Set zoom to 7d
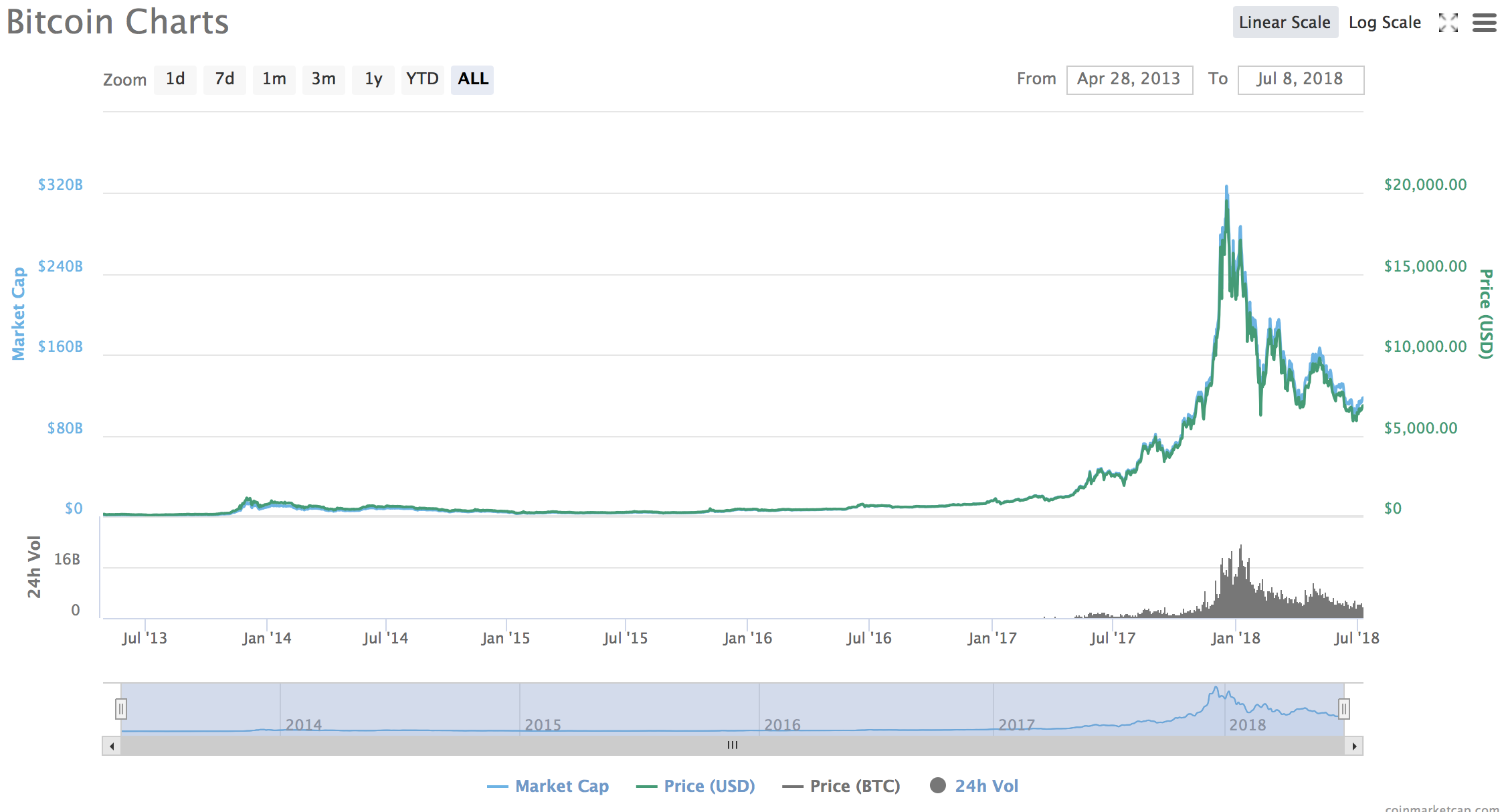This screenshot has width=1512, height=812. point(225,80)
